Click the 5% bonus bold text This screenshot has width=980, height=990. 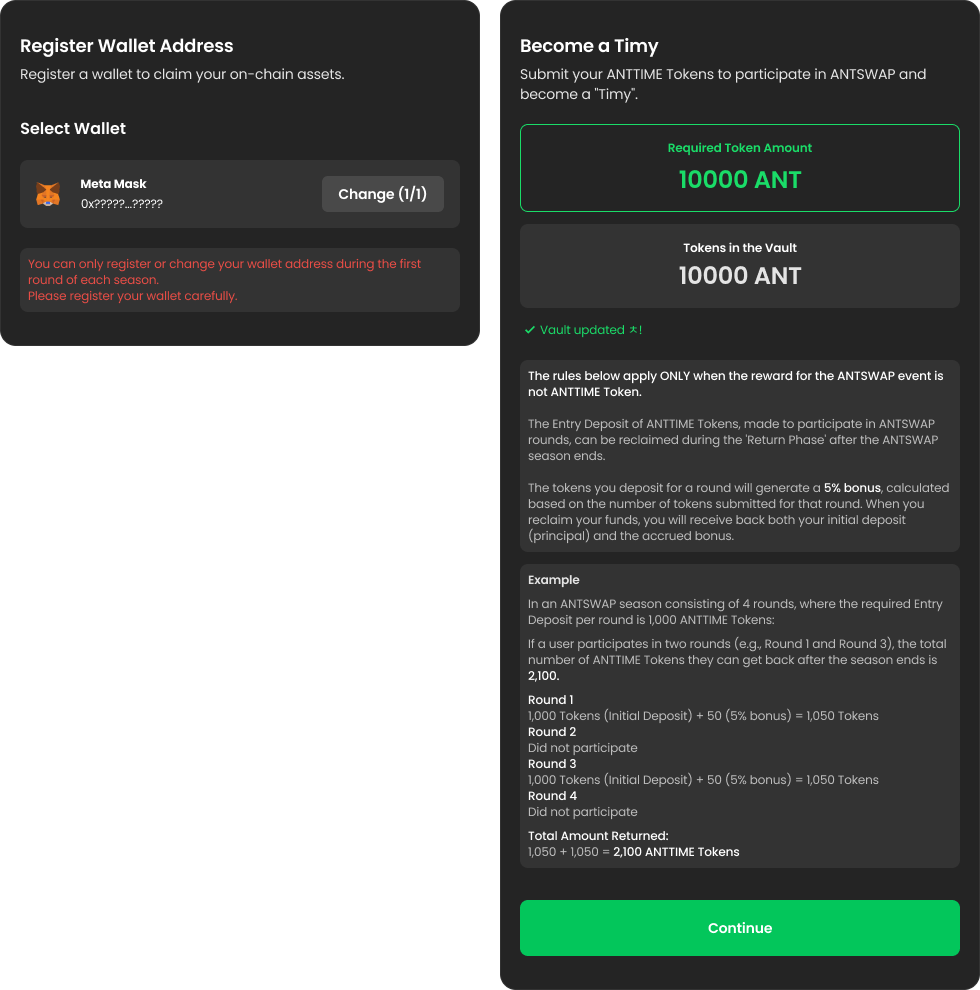(852, 488)
